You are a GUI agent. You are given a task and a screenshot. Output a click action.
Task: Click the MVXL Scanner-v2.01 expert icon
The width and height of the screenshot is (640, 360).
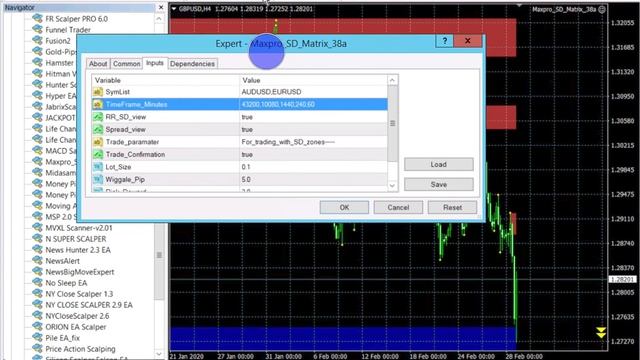(38, 228)
